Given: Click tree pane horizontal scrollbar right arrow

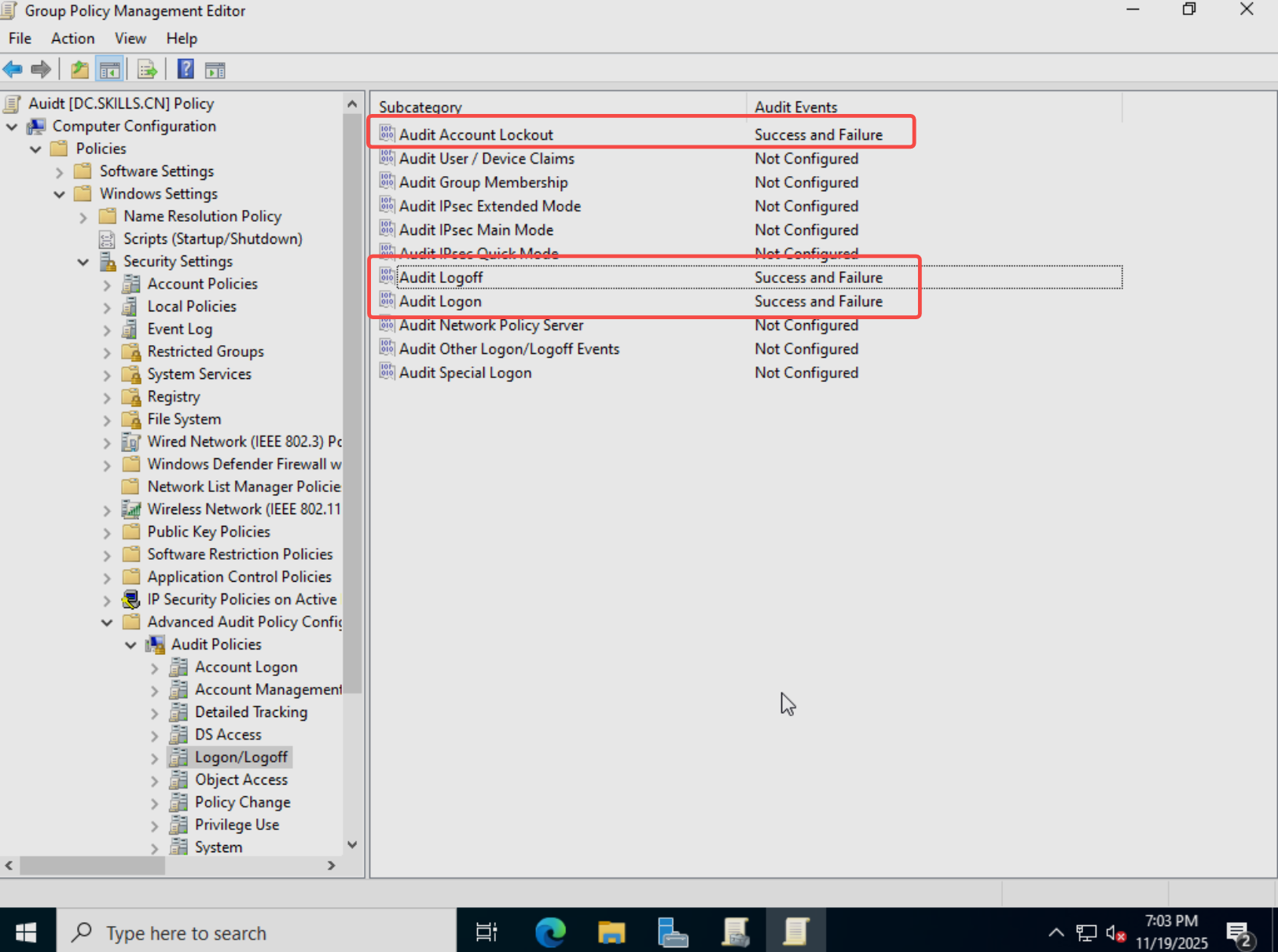Looking at the screenshot, I should point(332,866).
